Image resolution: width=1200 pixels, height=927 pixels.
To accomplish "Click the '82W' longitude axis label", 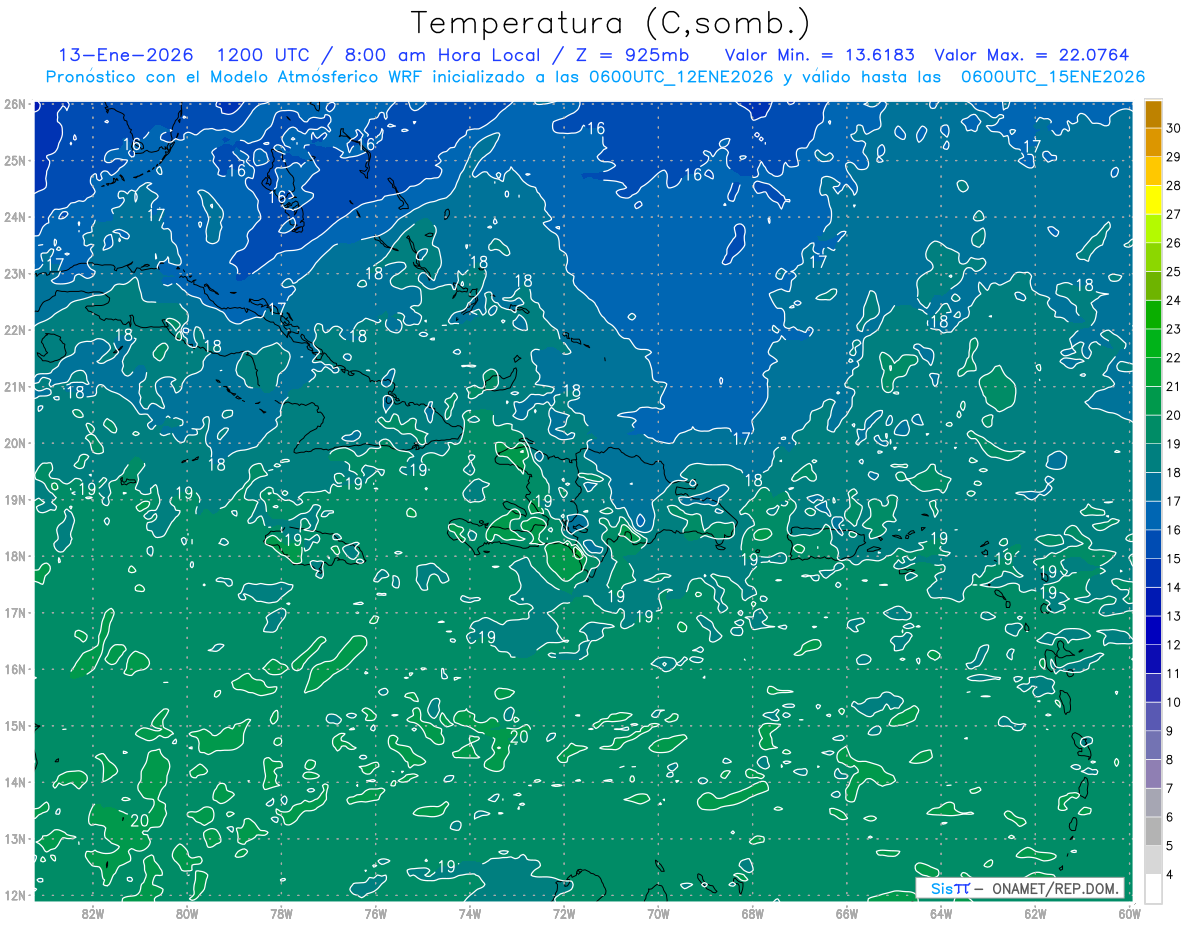I will 93,913.
